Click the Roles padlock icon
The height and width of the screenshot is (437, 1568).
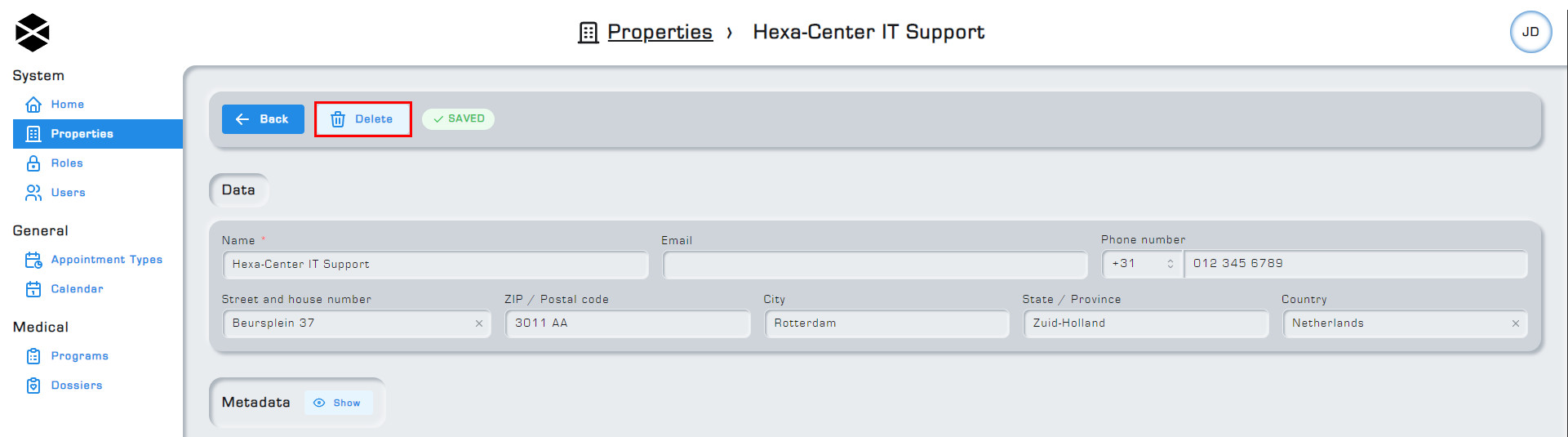(x=33, y=163)
